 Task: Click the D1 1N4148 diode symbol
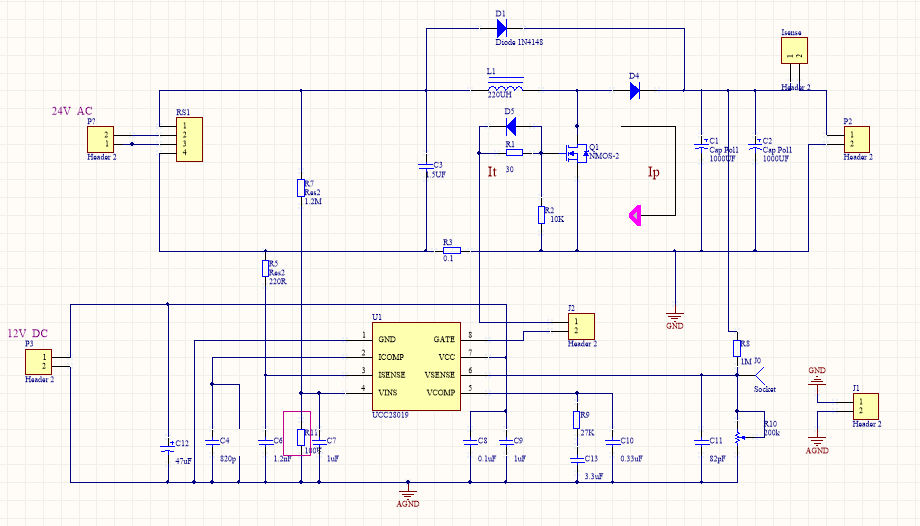click(502, 28)
